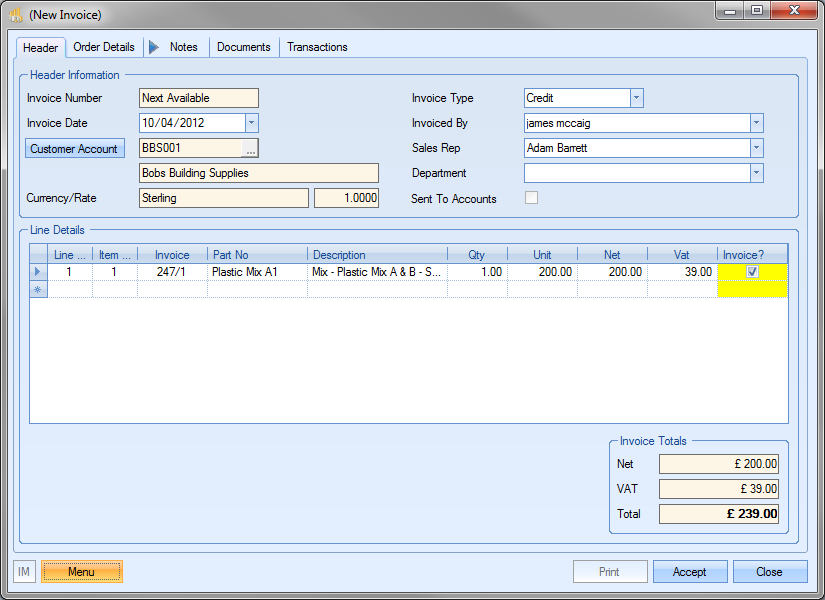Click the blue arrow beside Order Details
This screenshot has width=825, height=600.
[x=154, y=47]
